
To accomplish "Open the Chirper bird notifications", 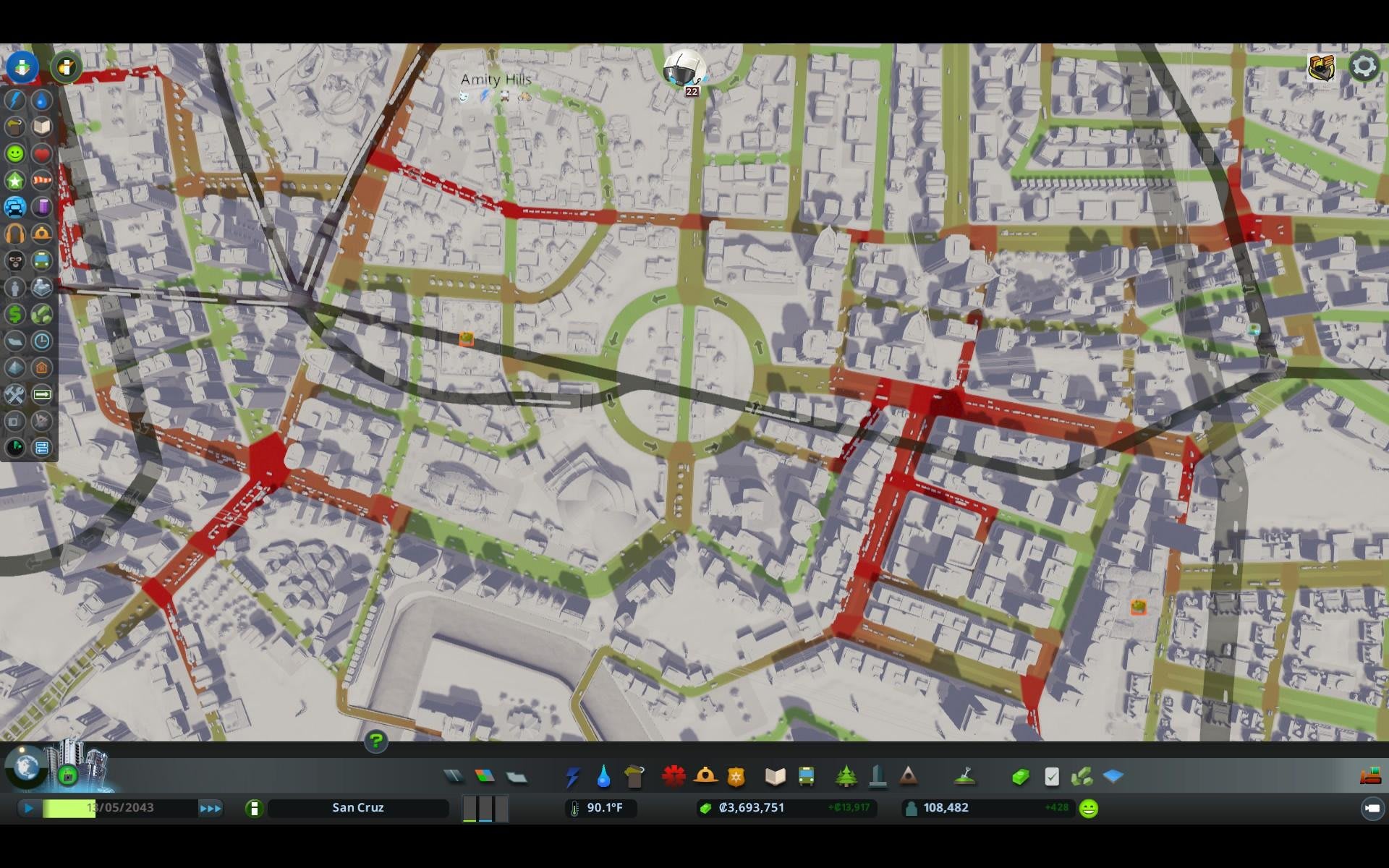I will coord(684,69).
